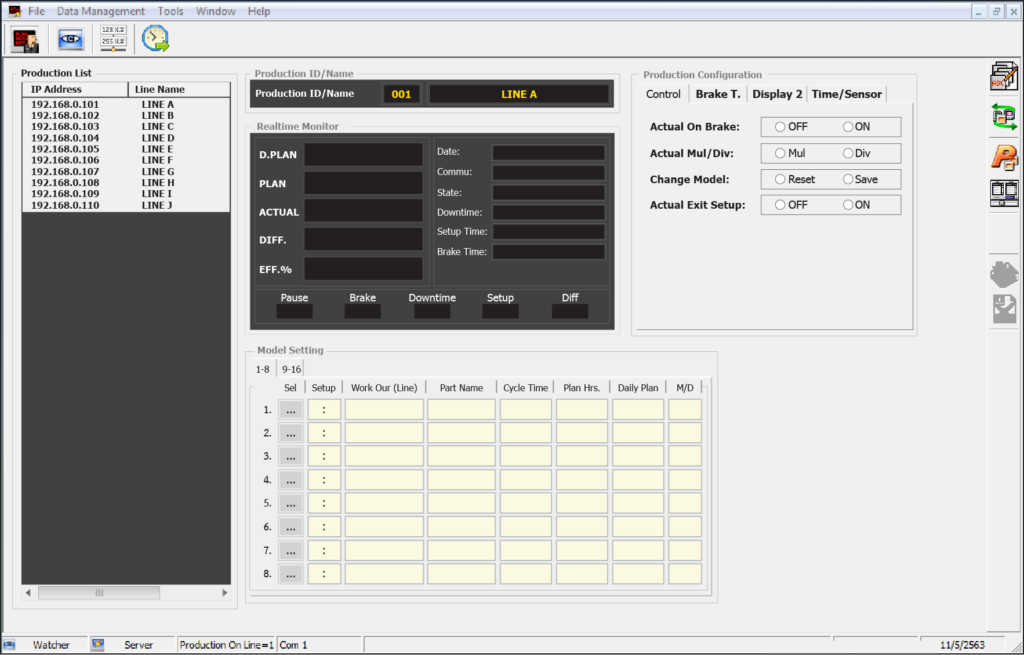This screenshot has height=655, width=1024.
Task: Click the edit document icon in right sidebar
Action: 1003,76
